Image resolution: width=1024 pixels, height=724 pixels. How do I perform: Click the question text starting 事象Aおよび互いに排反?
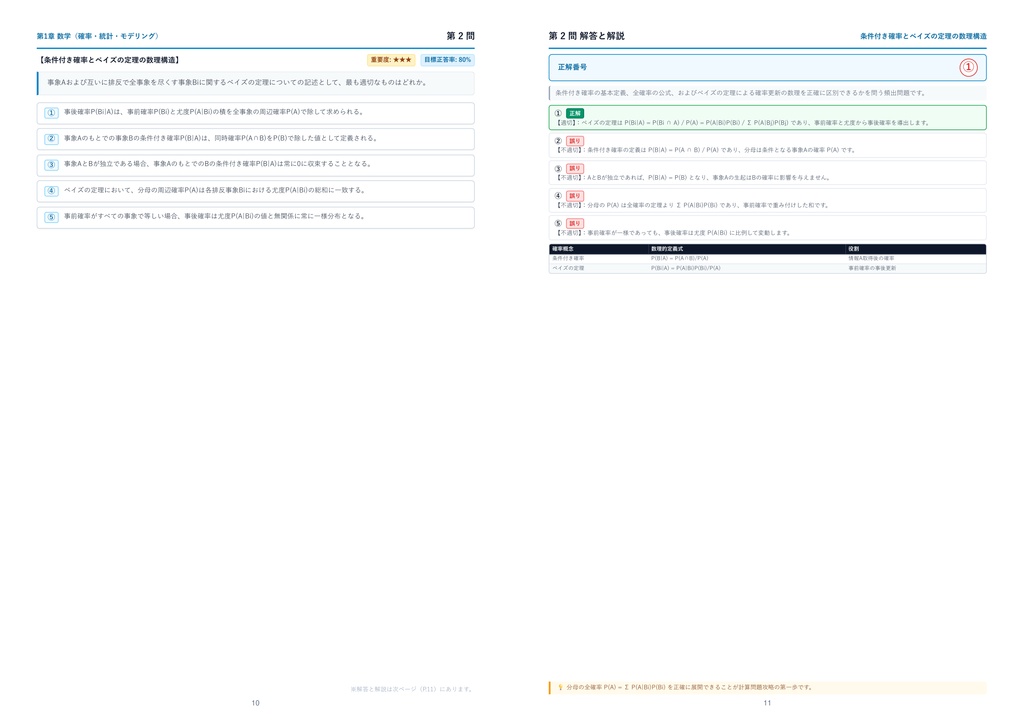coord(238,83)
